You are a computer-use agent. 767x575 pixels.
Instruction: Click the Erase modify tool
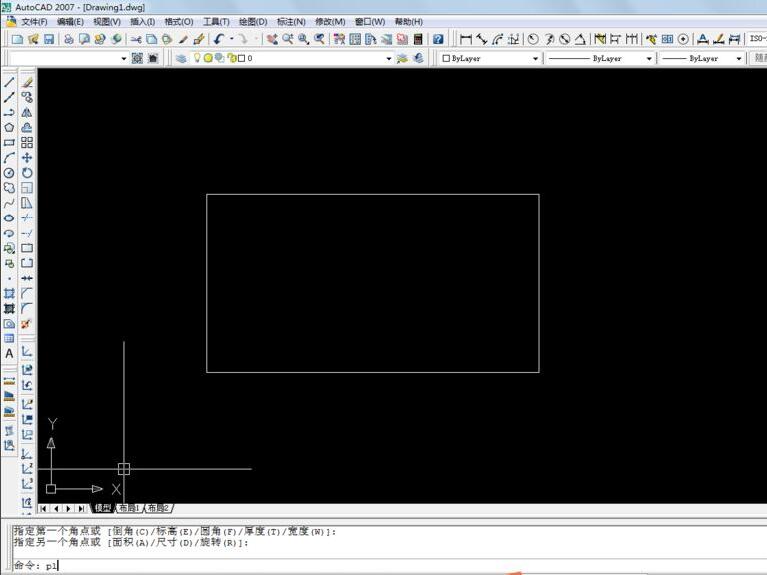pyautogui.click(x=27, y=82)
